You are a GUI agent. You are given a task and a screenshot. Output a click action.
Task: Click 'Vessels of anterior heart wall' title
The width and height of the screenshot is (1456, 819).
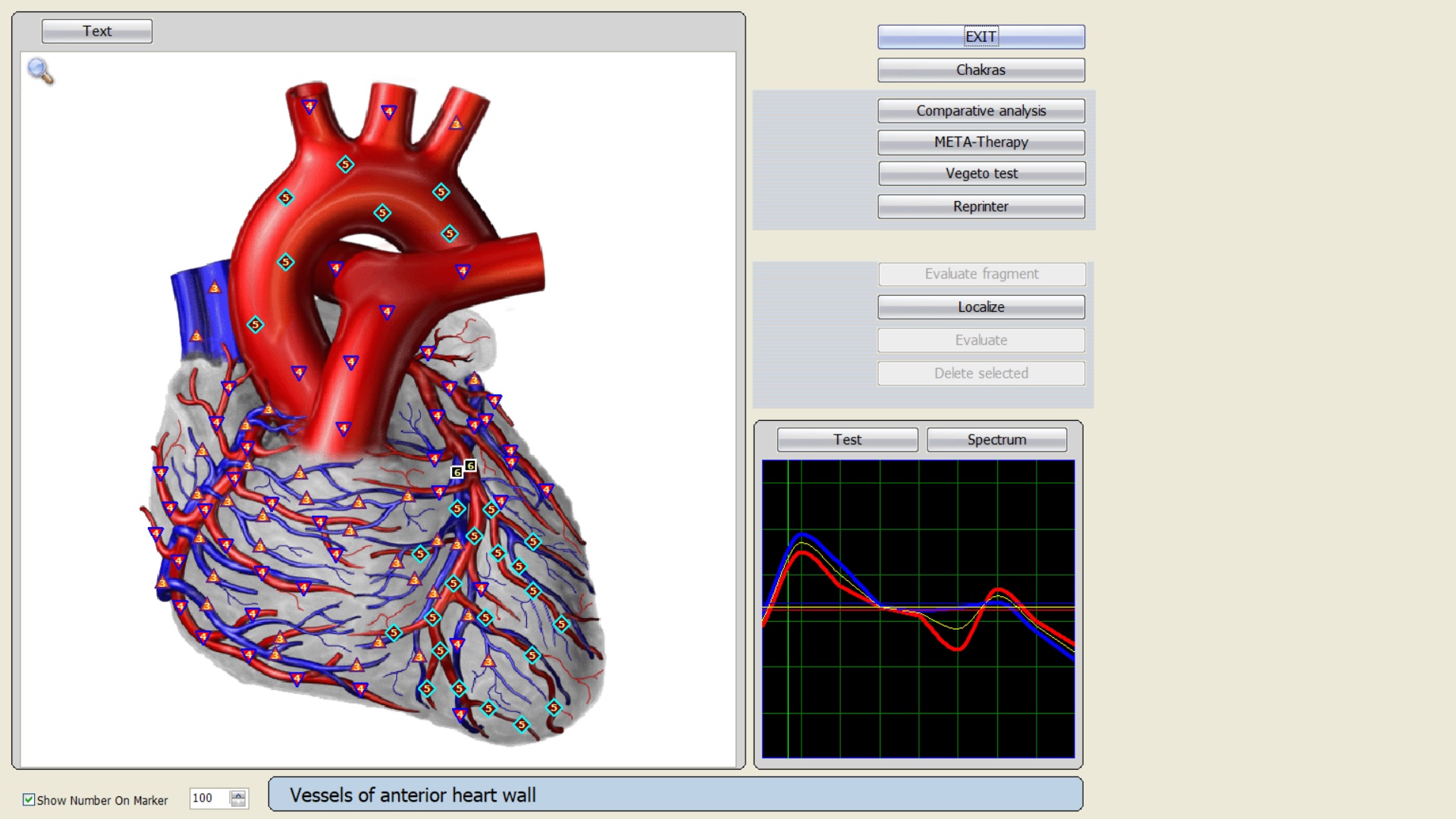[413, 795]
